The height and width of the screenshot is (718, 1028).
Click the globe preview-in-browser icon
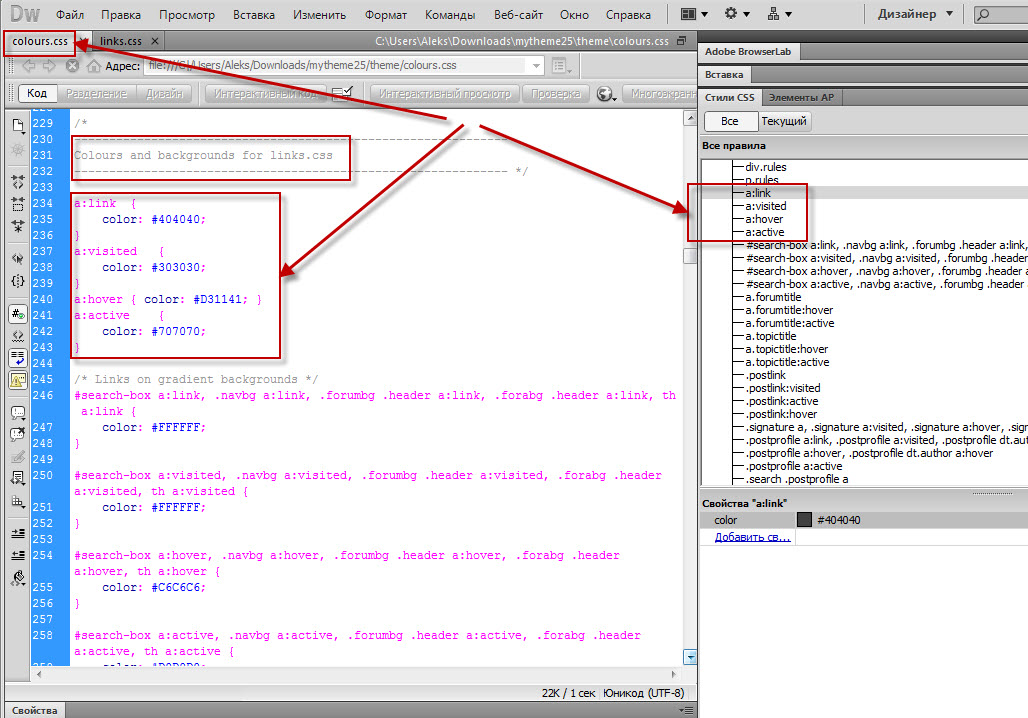point(604,94)
